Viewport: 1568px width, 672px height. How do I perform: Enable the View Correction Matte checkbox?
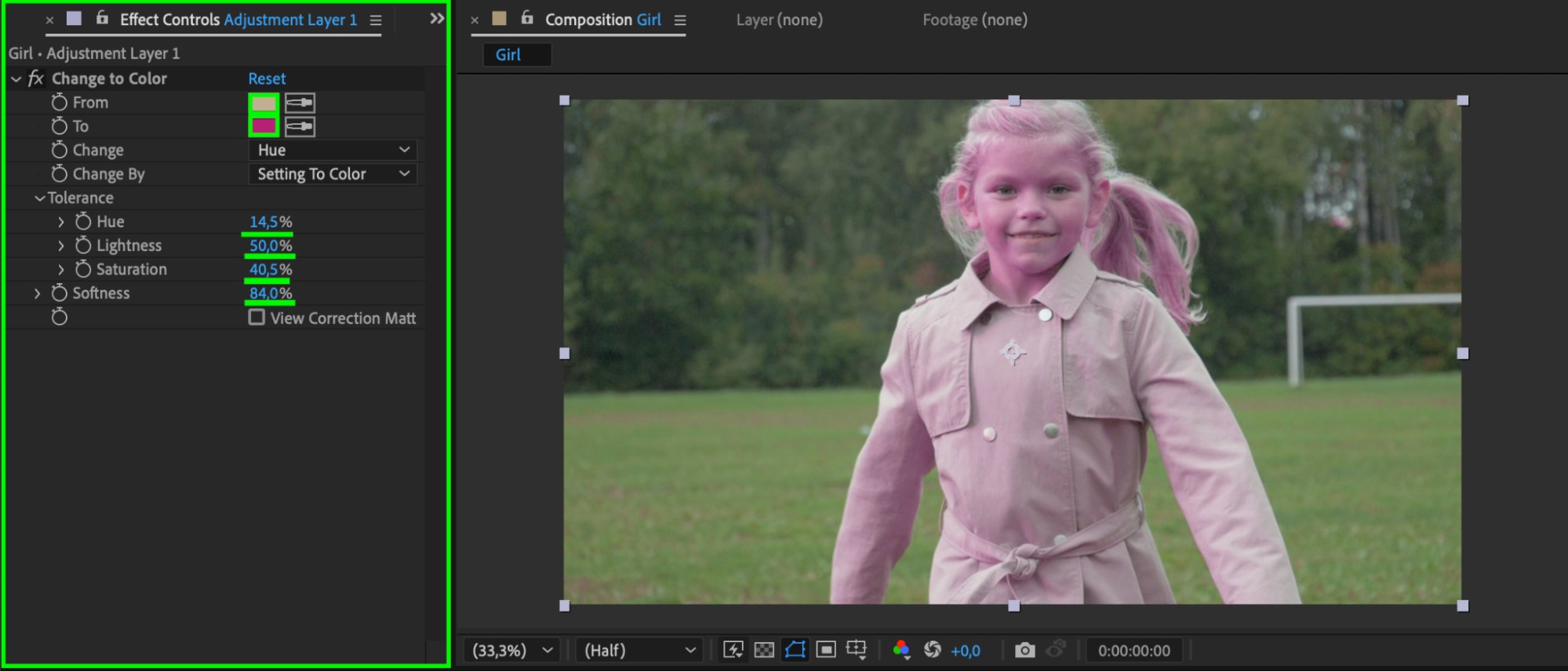256,318
